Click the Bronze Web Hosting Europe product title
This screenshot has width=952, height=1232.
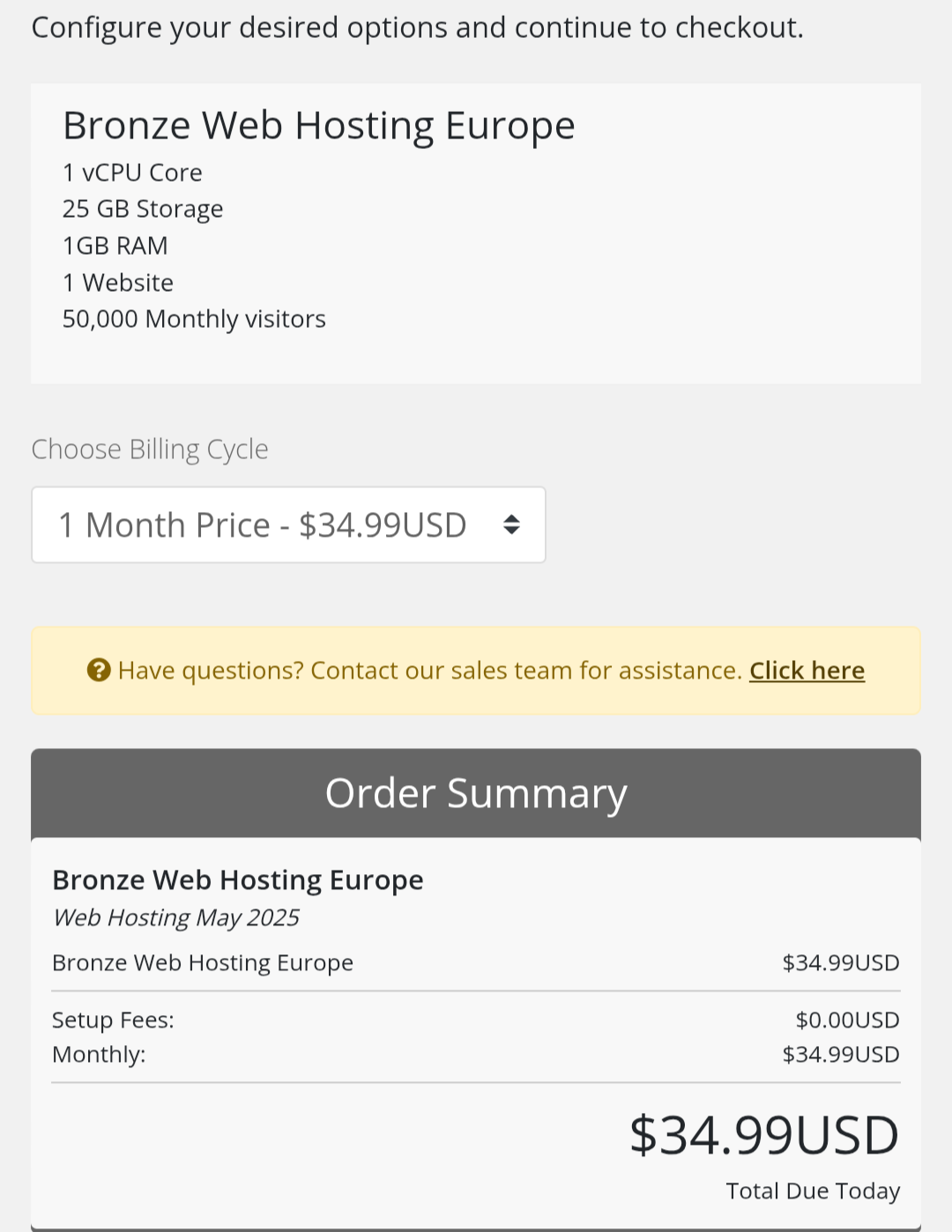[319, 126]
